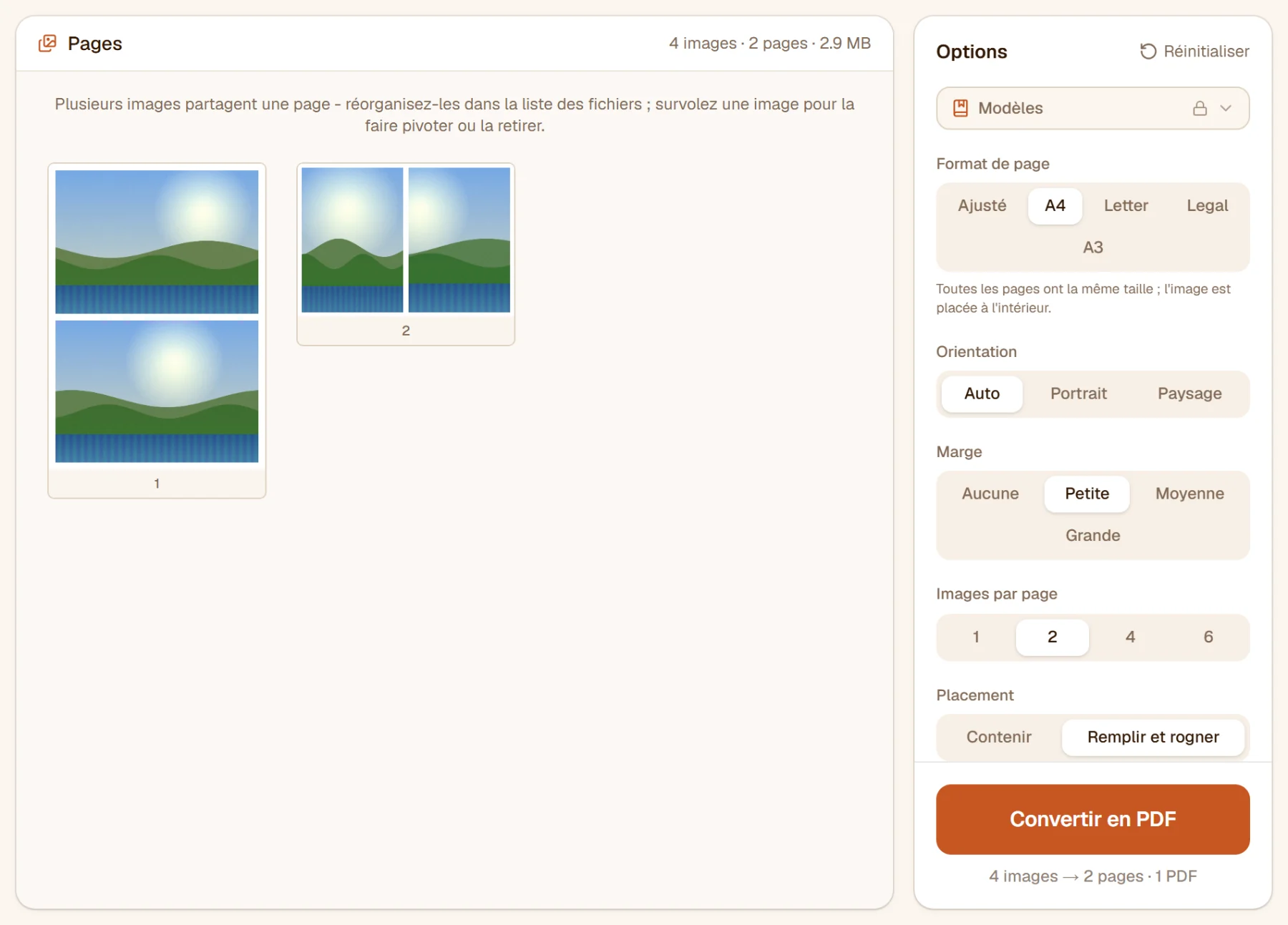The width and height of the screenshot is (1288, 925).
Task: Select the Ajusté page format
Action: (x=982, y=206)
